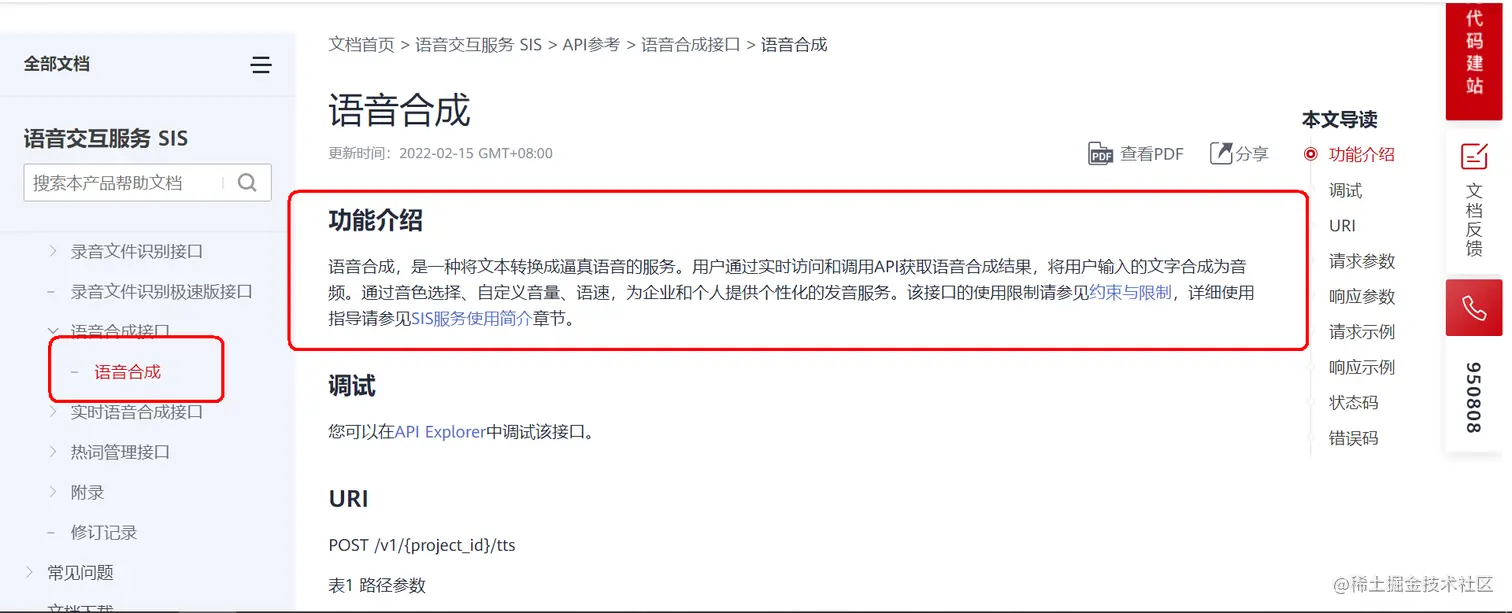Open the 查看PDF document icon

coord(1101,154)
